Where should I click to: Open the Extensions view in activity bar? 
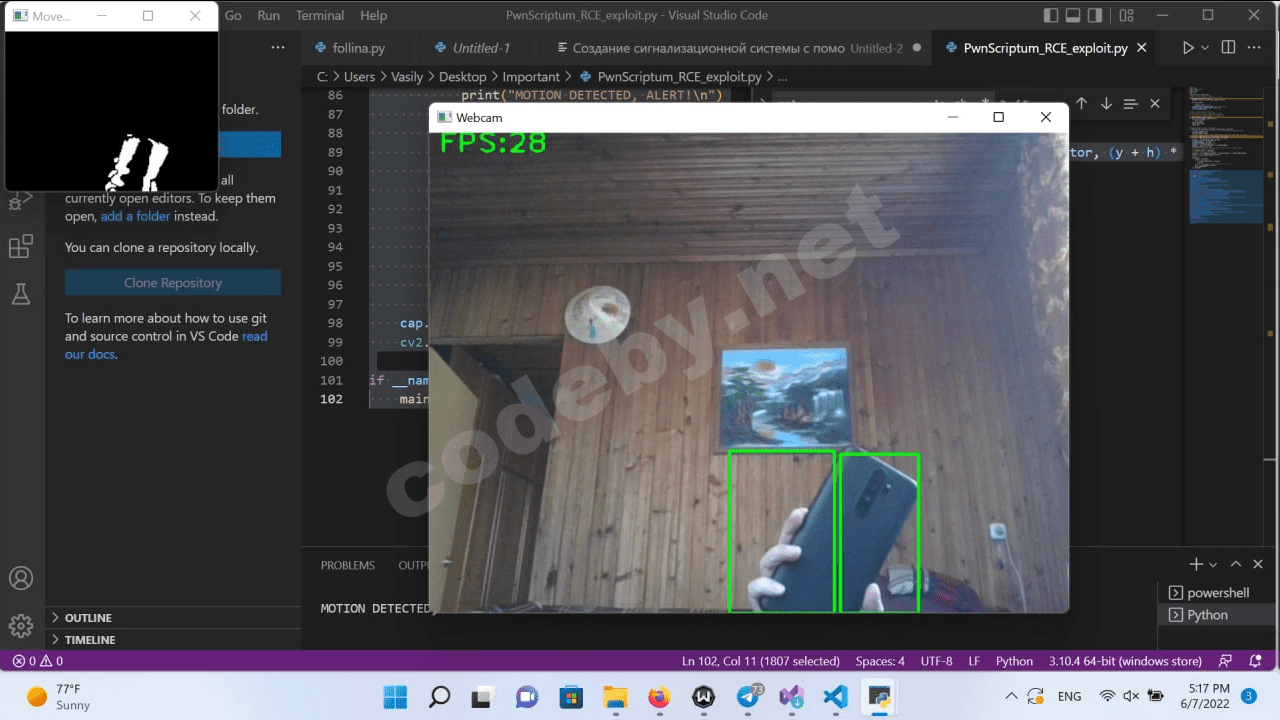(x=21, y=247)
